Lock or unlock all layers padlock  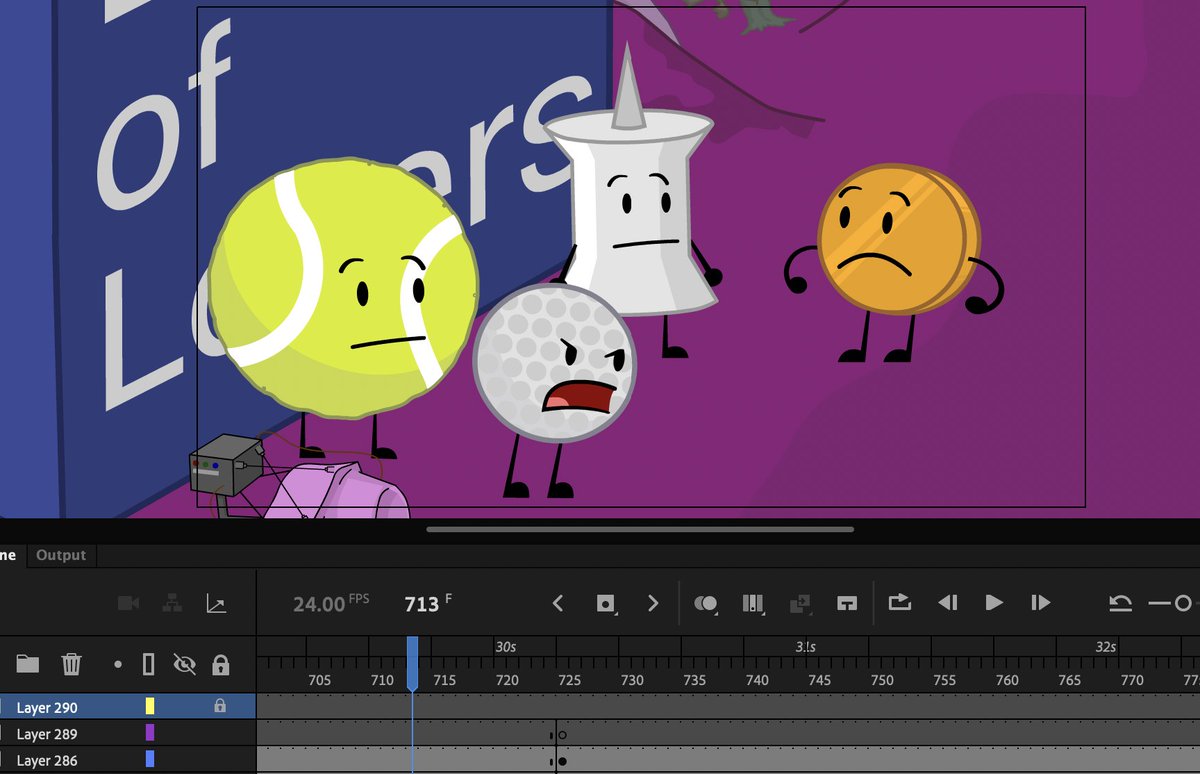(x=221, y=664)
